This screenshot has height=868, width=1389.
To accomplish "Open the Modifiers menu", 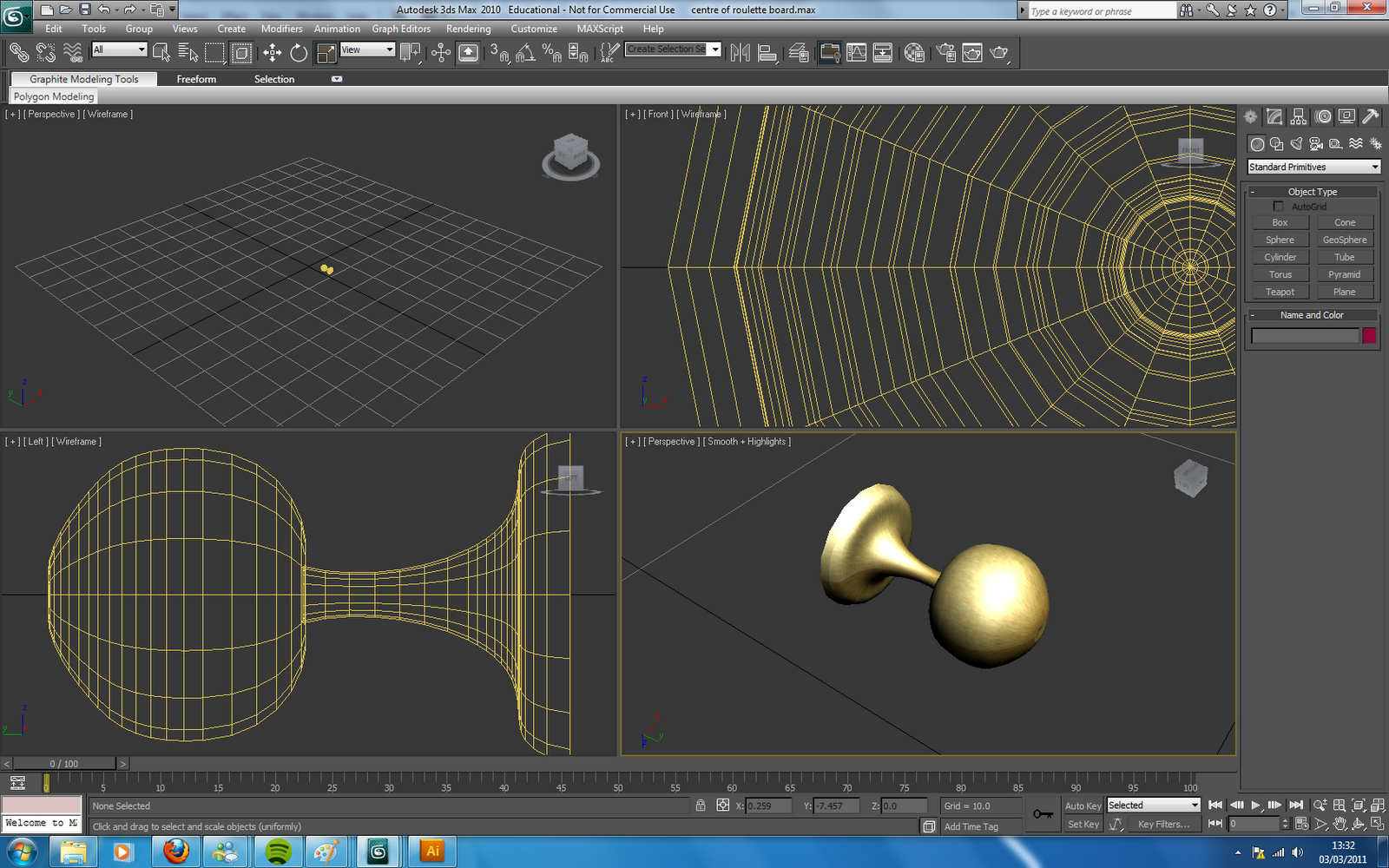I will 281,29.
